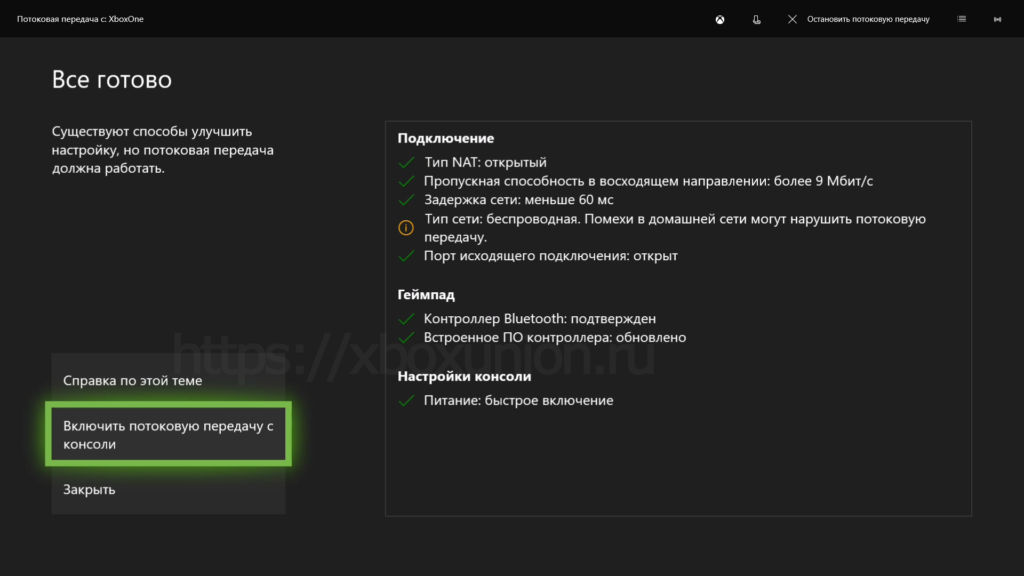
Task: Open the list menu icon in top bar
Action: click(961, 19)
